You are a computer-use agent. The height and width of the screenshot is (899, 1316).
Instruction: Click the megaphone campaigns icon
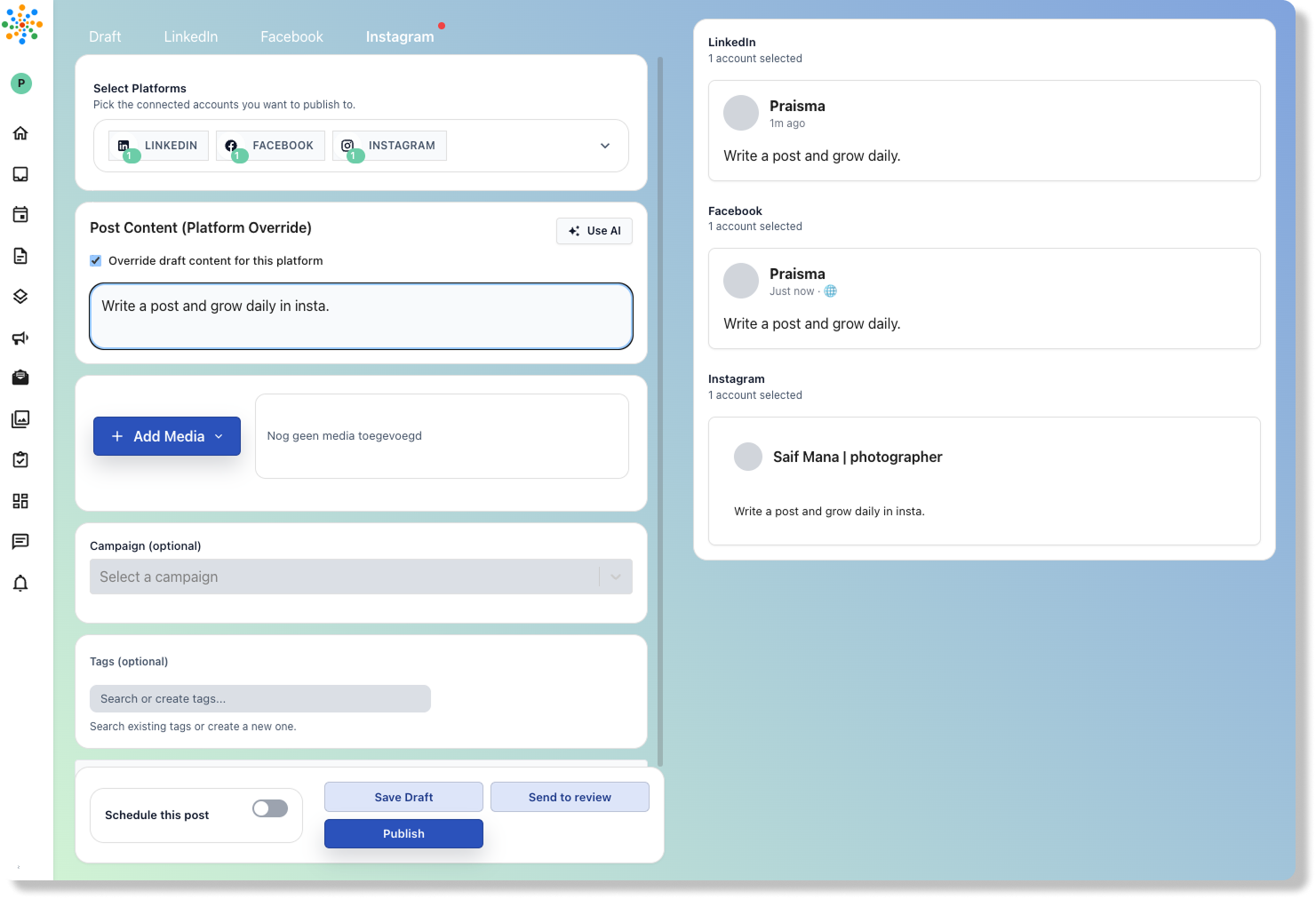(20, 338)
